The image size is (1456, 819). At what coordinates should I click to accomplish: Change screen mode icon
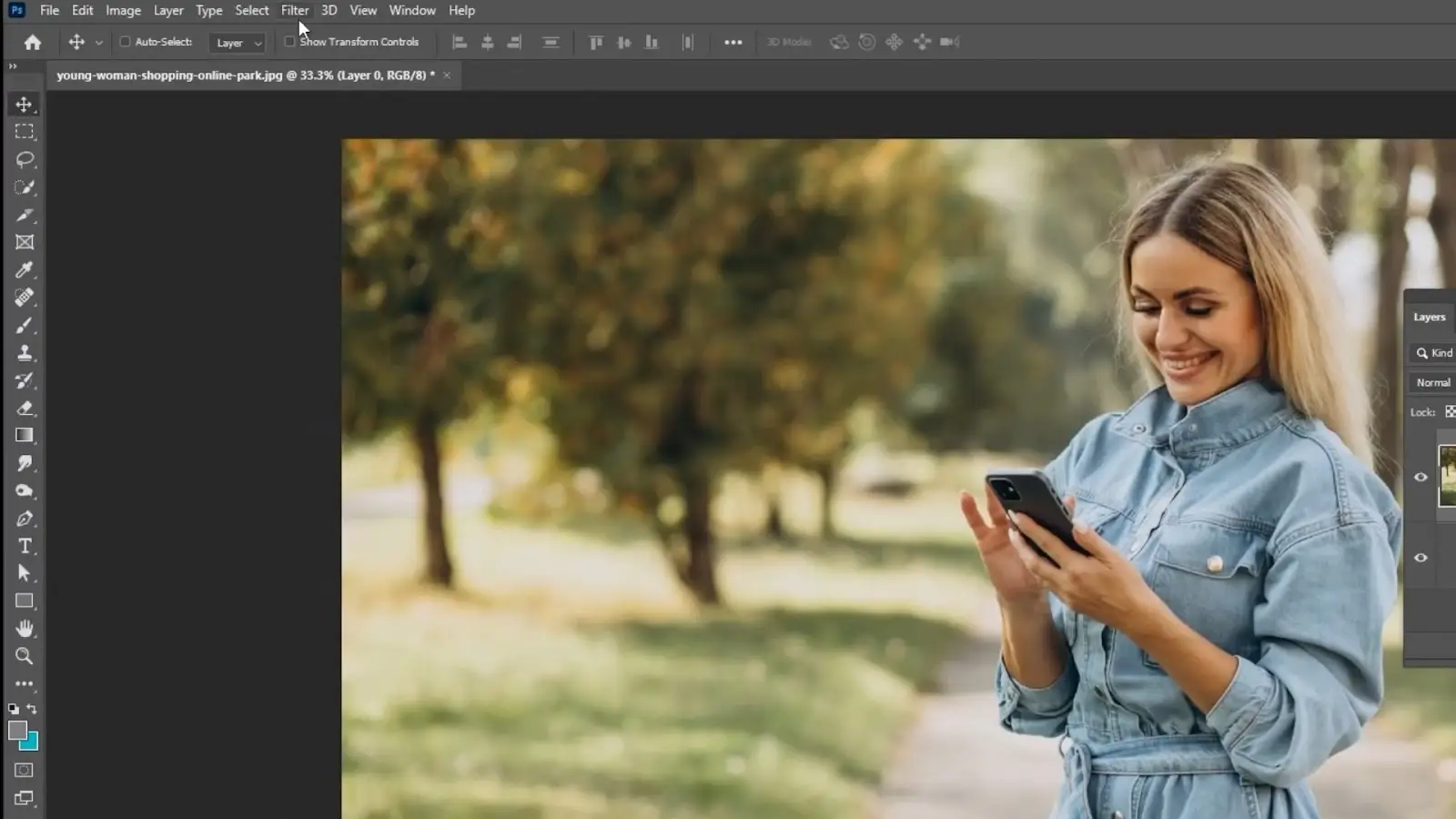click(x=25, y=798)
